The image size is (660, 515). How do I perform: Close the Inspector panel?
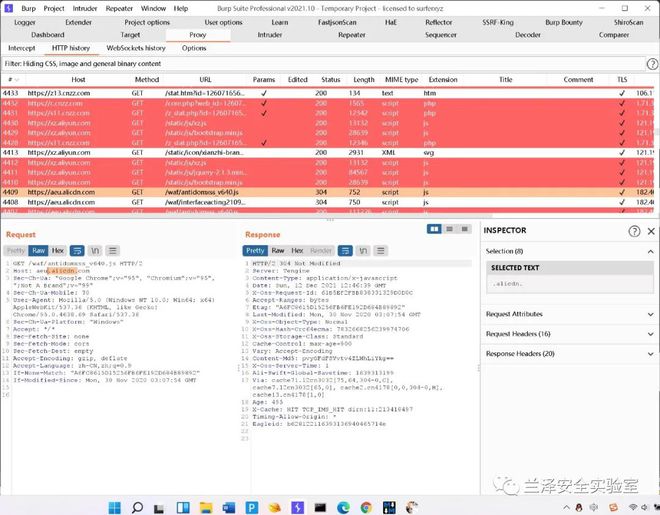pyautogui.click(x=651, y=231)
